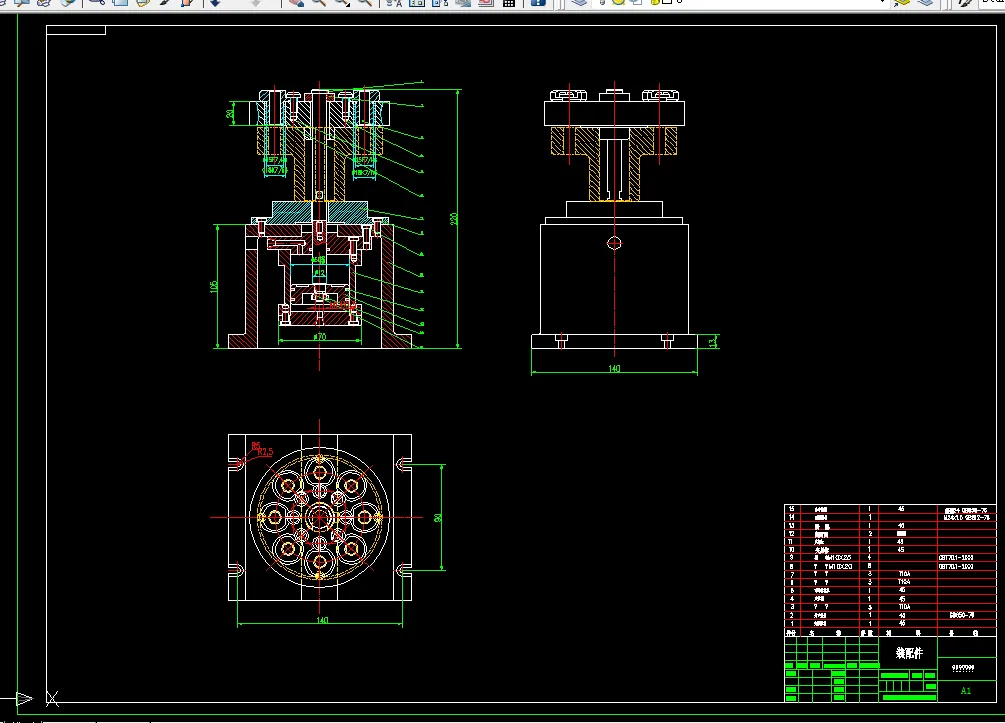Select item number 1 in the parts list
The height and width of the screenshot is (723, 1005).
coord(792,623)
